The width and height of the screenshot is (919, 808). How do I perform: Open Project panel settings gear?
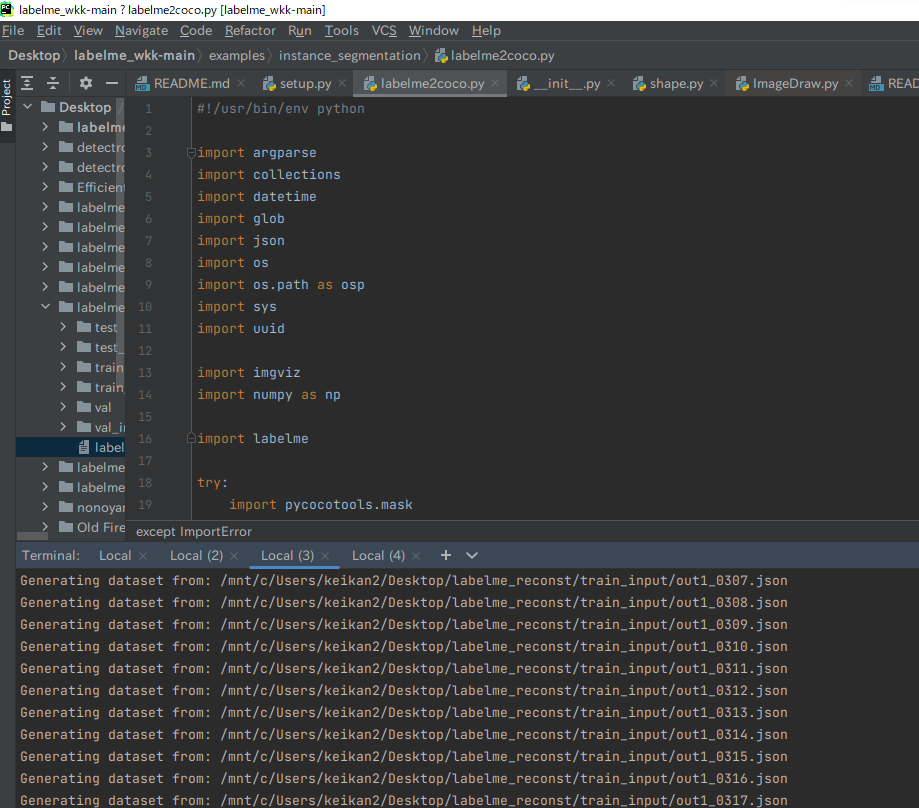tap(86, 83)
